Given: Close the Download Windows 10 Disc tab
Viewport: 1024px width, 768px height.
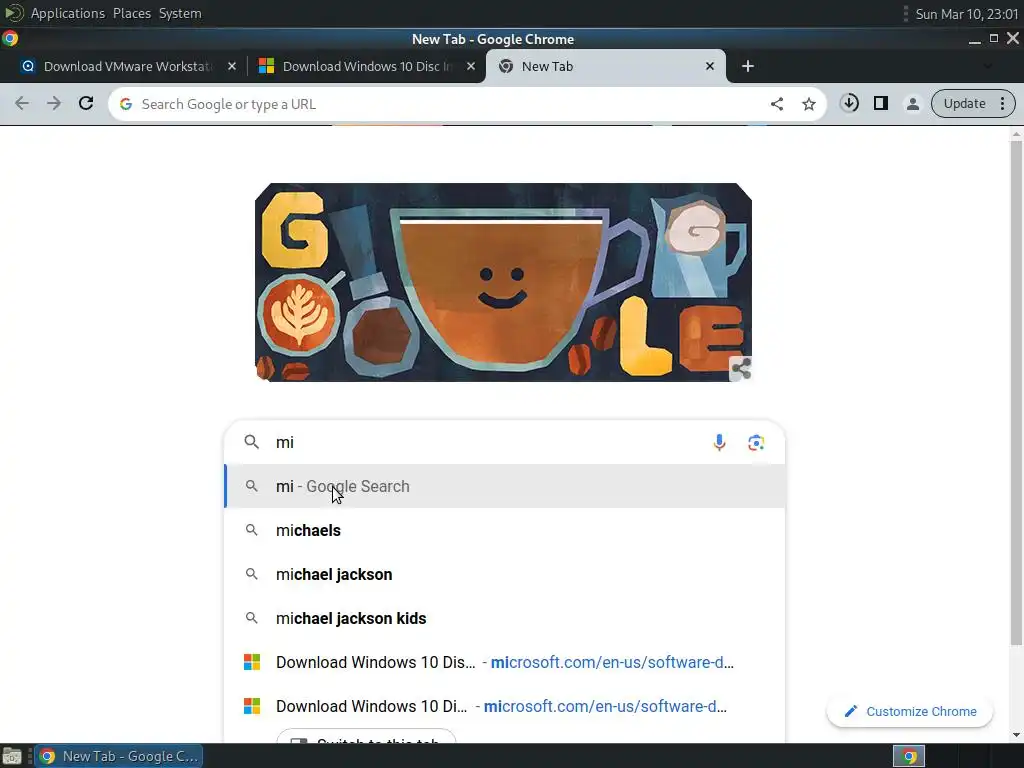Looking at the screenshot, I should coord(470,66).
